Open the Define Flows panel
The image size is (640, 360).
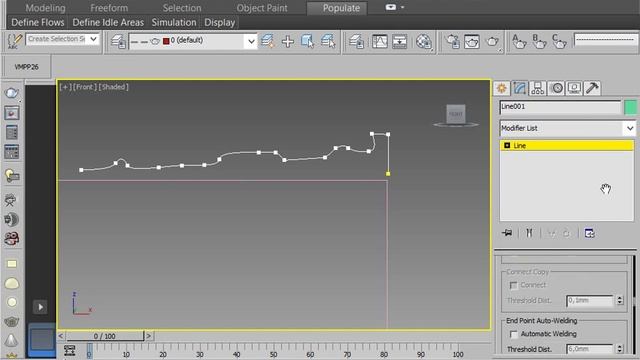(38, 22)
